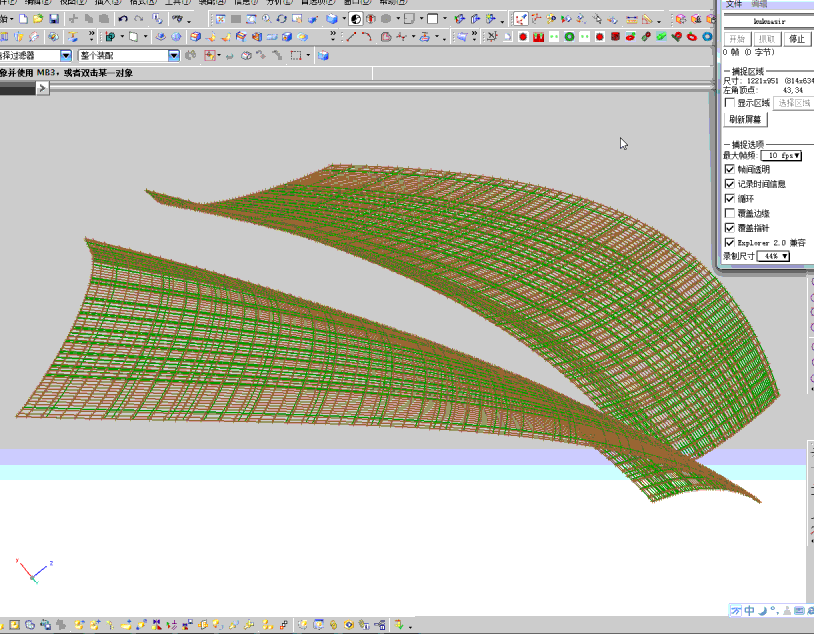Undo the last action
Viewport: 814px width, 634px height.
[x=123, y=19]
